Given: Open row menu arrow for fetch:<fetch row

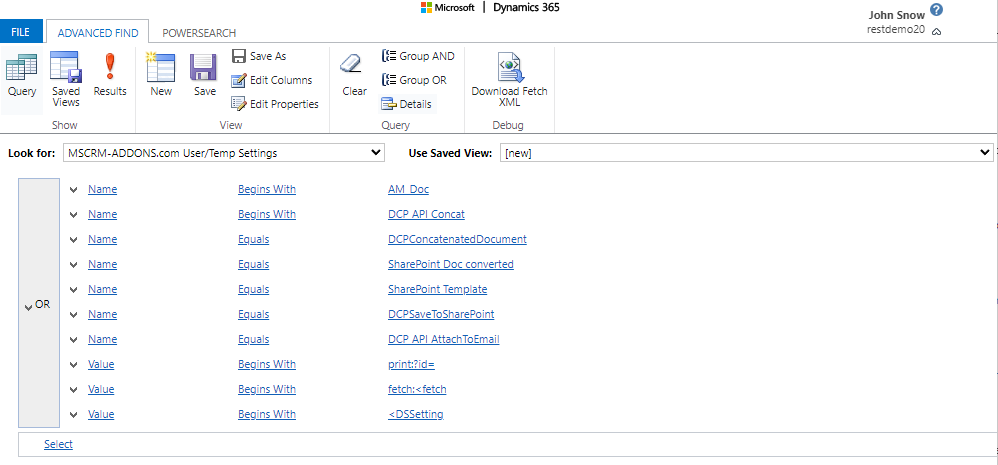Looking at the screenshot, I should (x=74, y=389).
